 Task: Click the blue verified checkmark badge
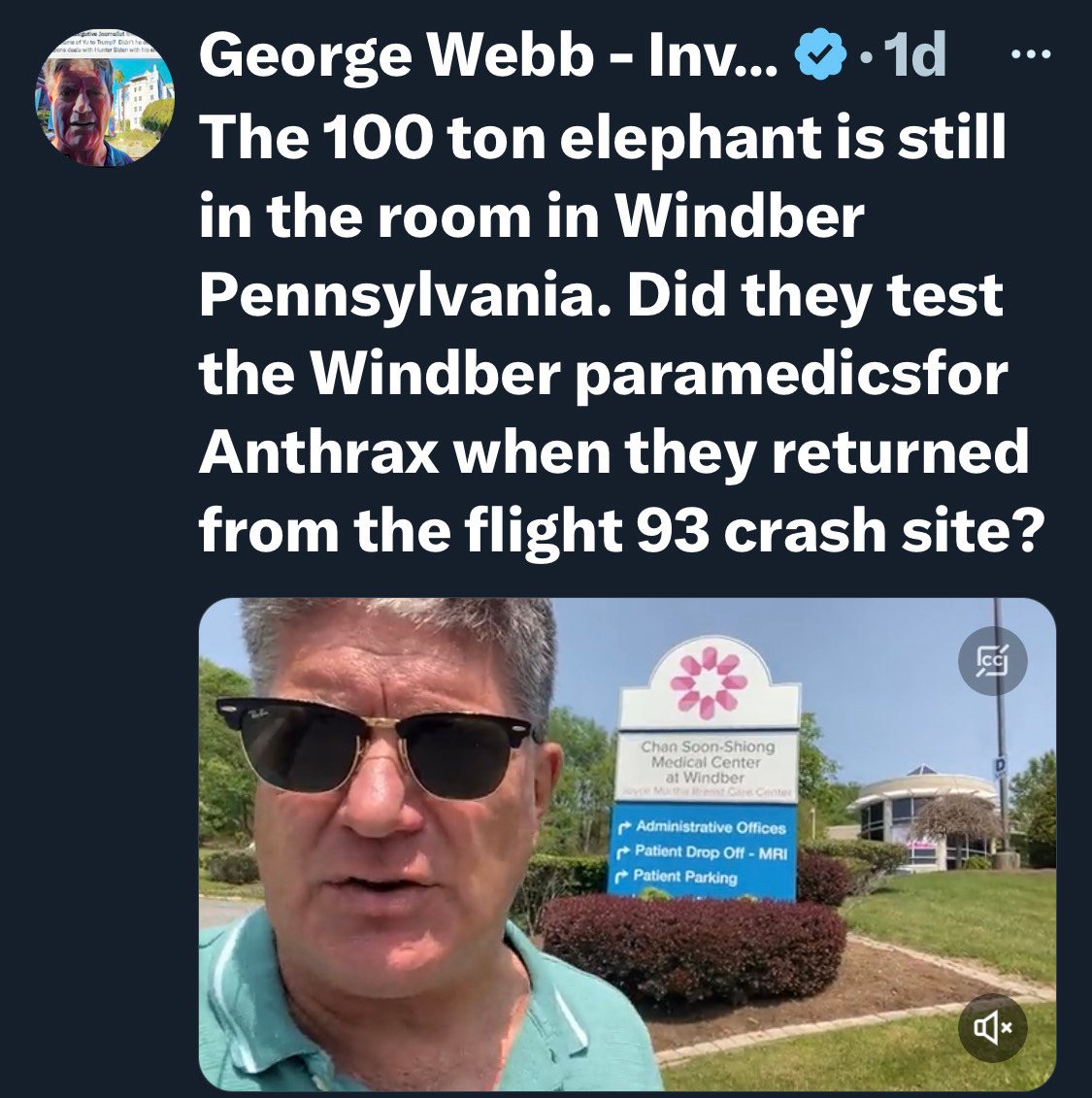click(x=821, y=54)
